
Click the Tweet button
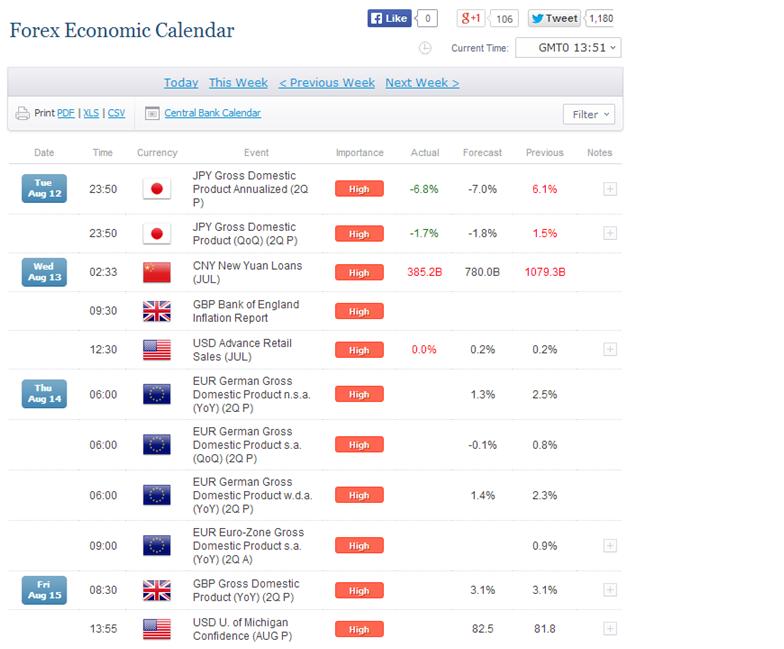click(554, 18)
